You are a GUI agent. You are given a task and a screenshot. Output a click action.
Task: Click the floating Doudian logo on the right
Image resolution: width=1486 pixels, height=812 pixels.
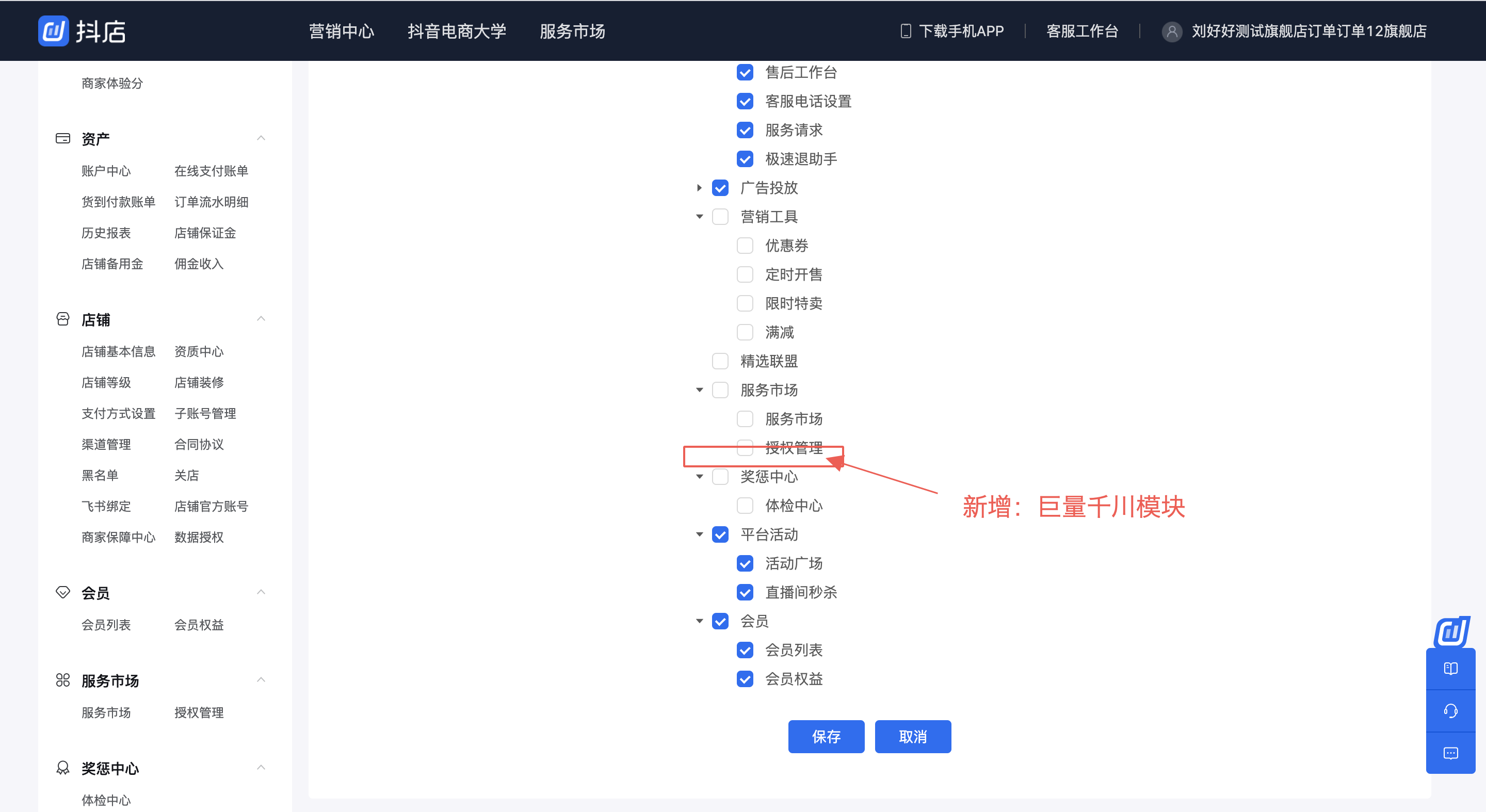point(1452,632)
